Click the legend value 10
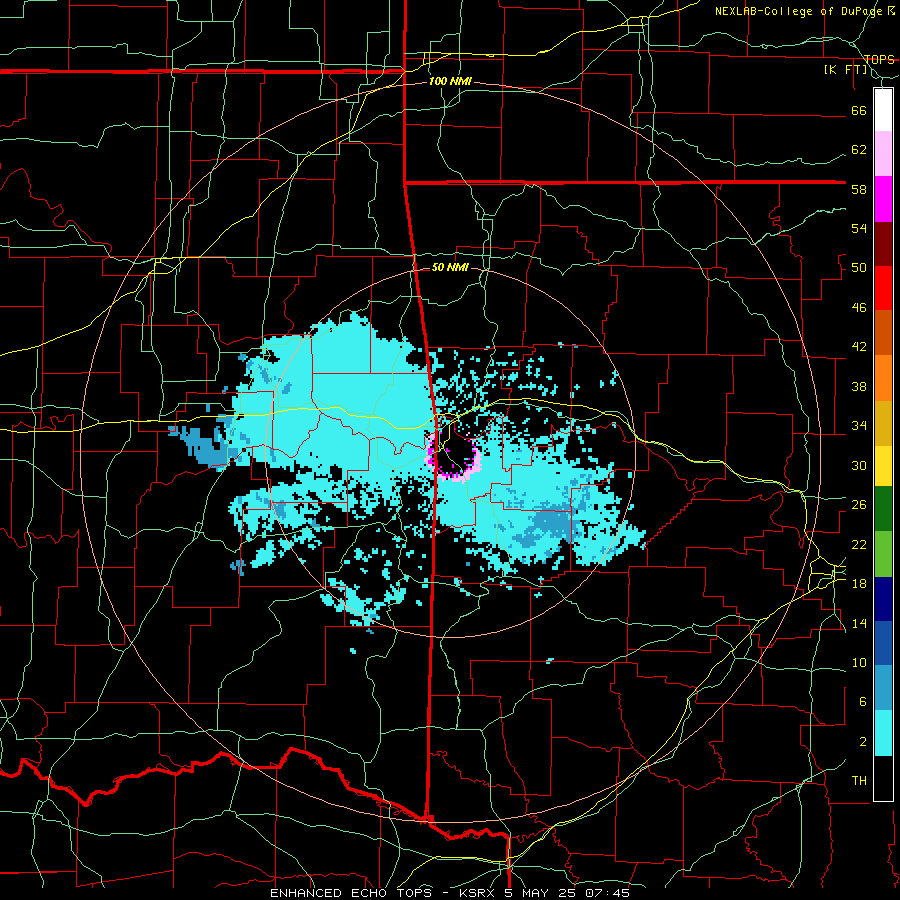 859,663
